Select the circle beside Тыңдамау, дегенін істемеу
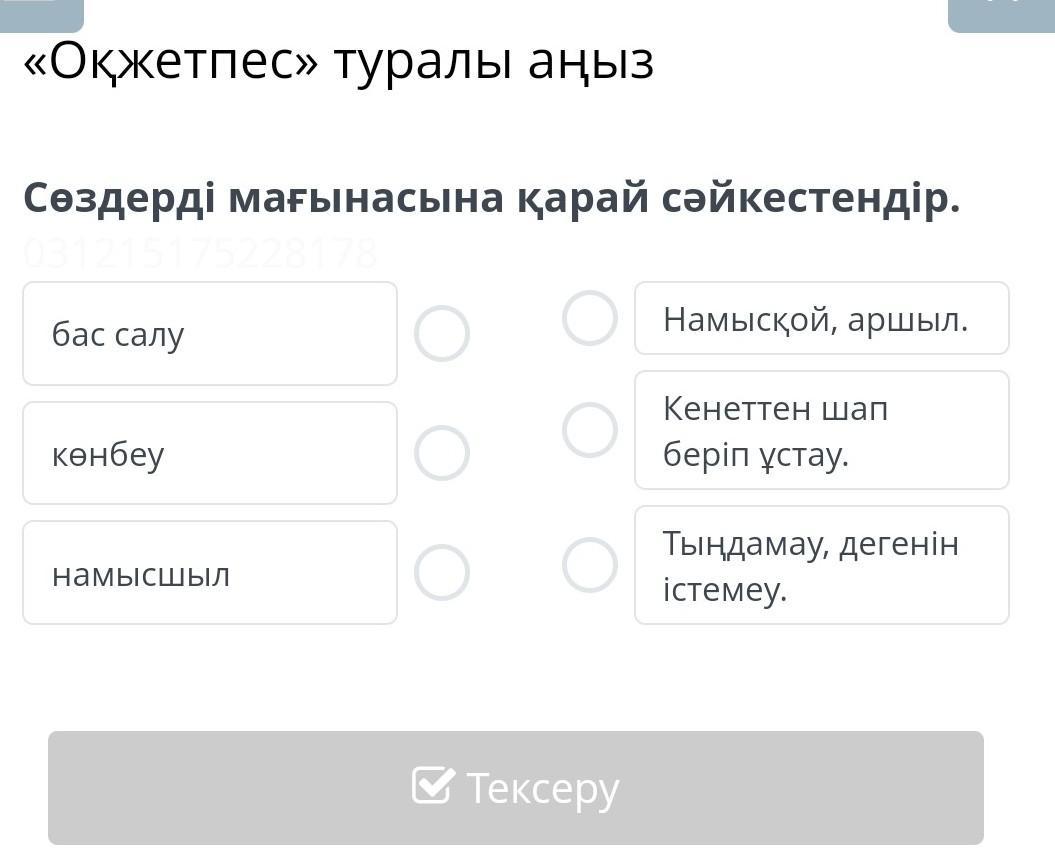This screenshot has width=1055, height=851. point(590,565)
